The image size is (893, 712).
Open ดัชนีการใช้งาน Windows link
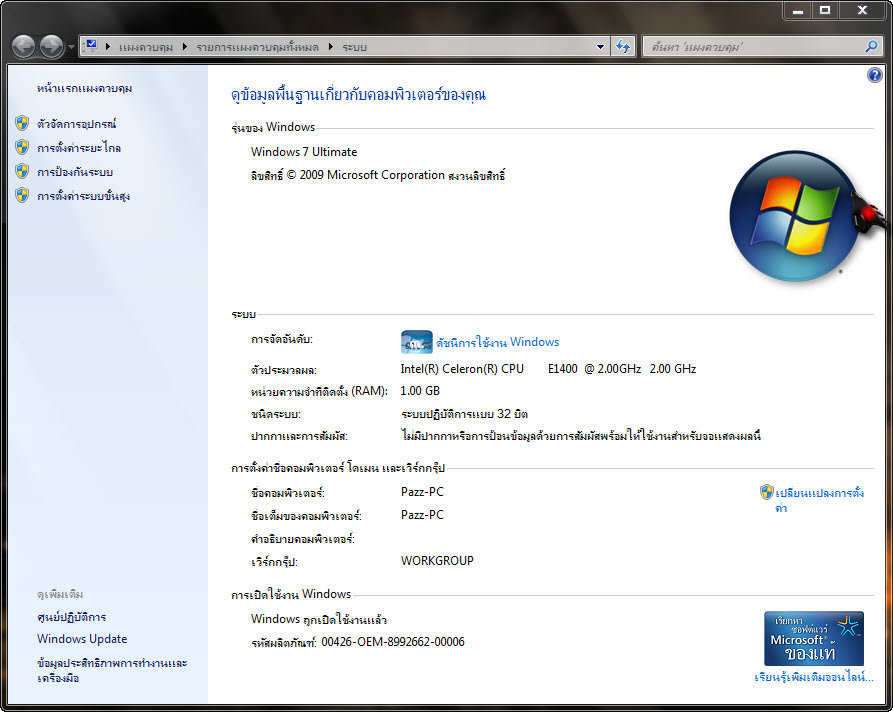coord(497,342)
